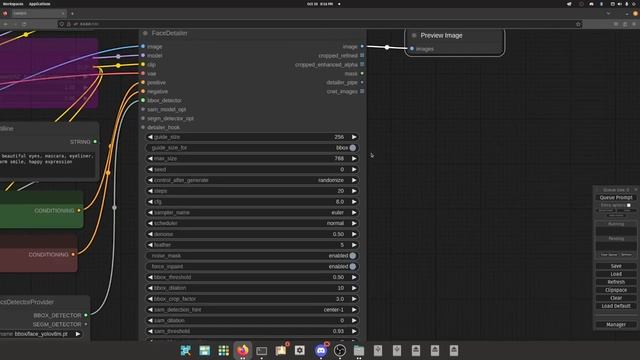The height and width of the screenshot is (360, 640).
Task: Click the image output socket on FaceDetailer
Action: [362, 47]
